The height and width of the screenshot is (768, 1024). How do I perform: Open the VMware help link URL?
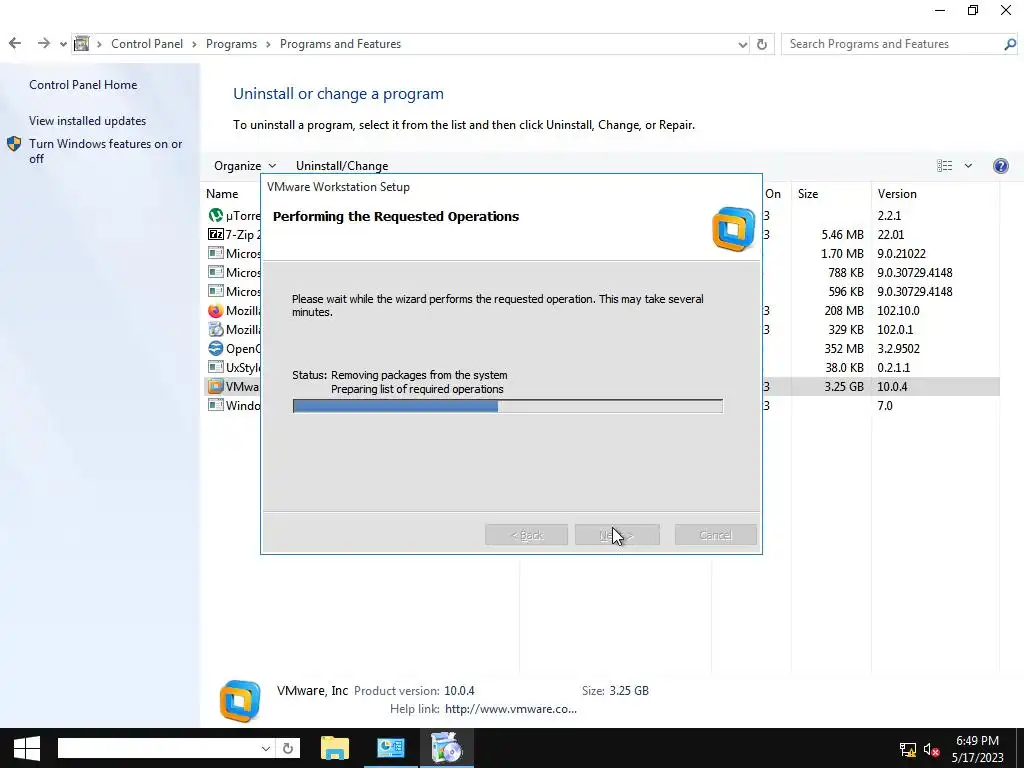[x=511, y=709]
